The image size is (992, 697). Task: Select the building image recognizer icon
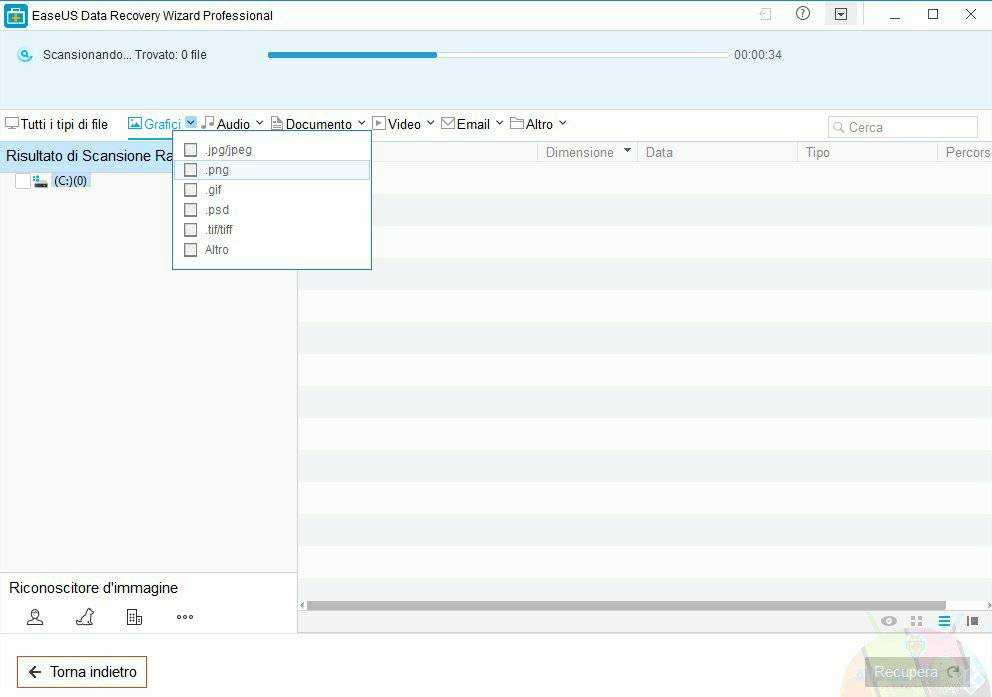point(134,617)
